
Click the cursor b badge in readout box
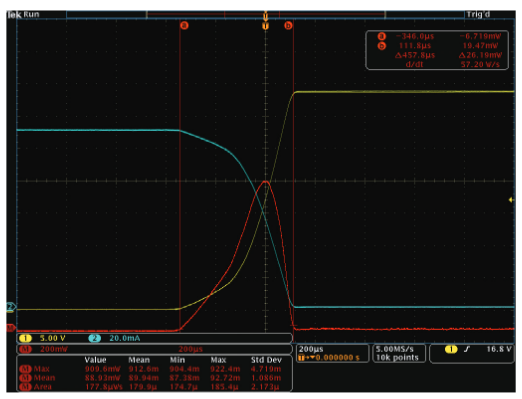click(x=382, y=46)
